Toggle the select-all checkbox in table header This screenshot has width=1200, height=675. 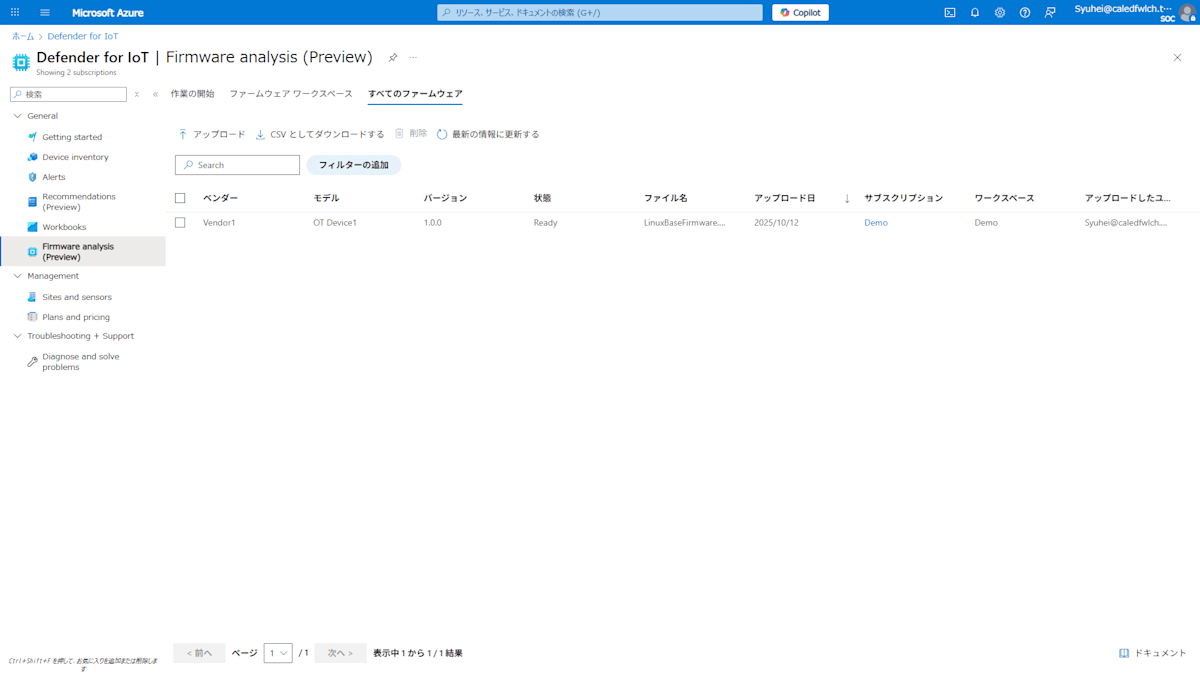tap(180, 198)
